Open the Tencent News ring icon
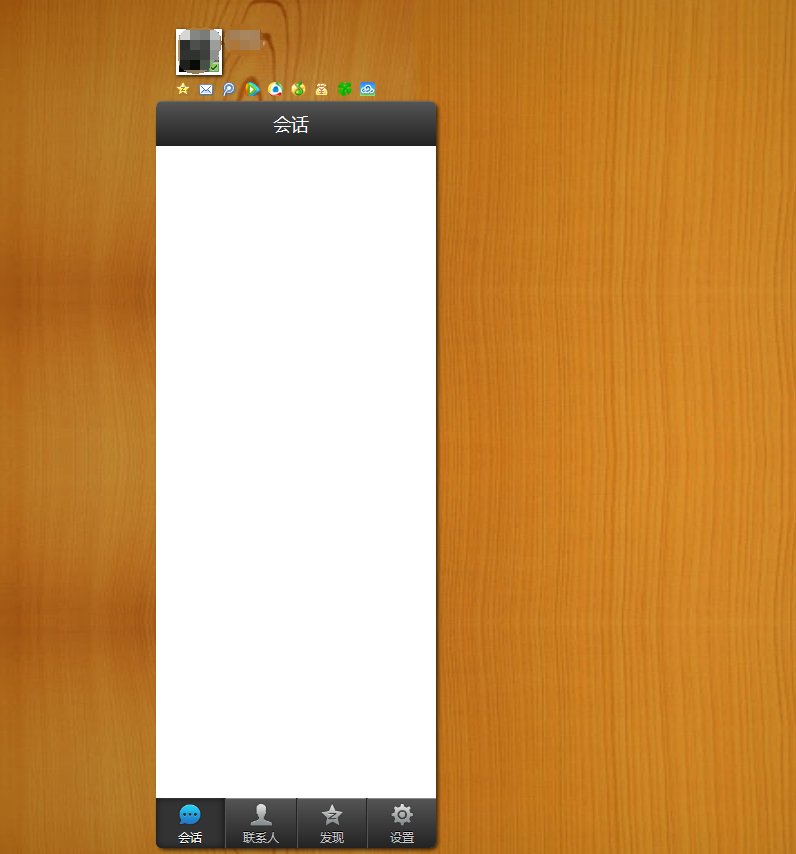Image resolution: width=796 pixels, height=854 pixels. point(275,89)
